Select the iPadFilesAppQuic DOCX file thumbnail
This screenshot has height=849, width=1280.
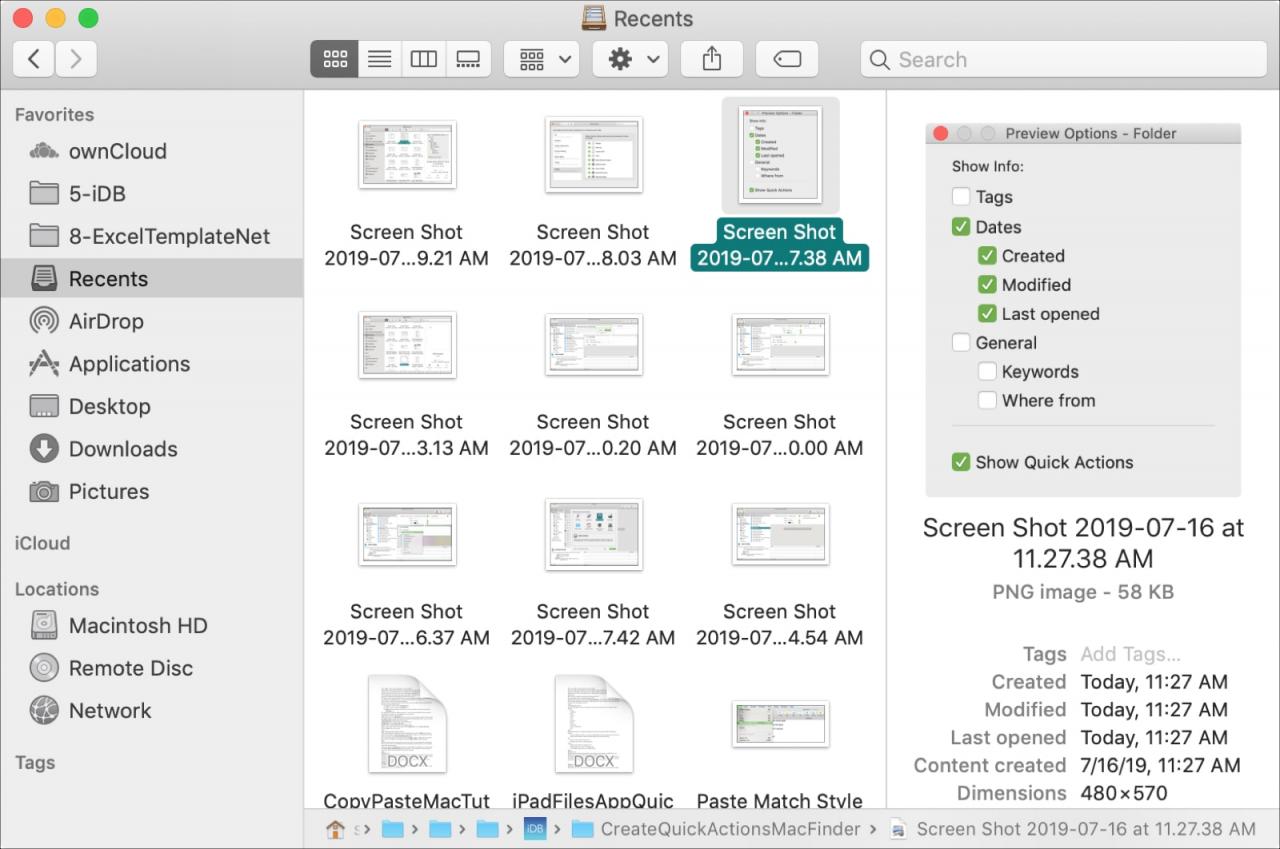[593, 724]
